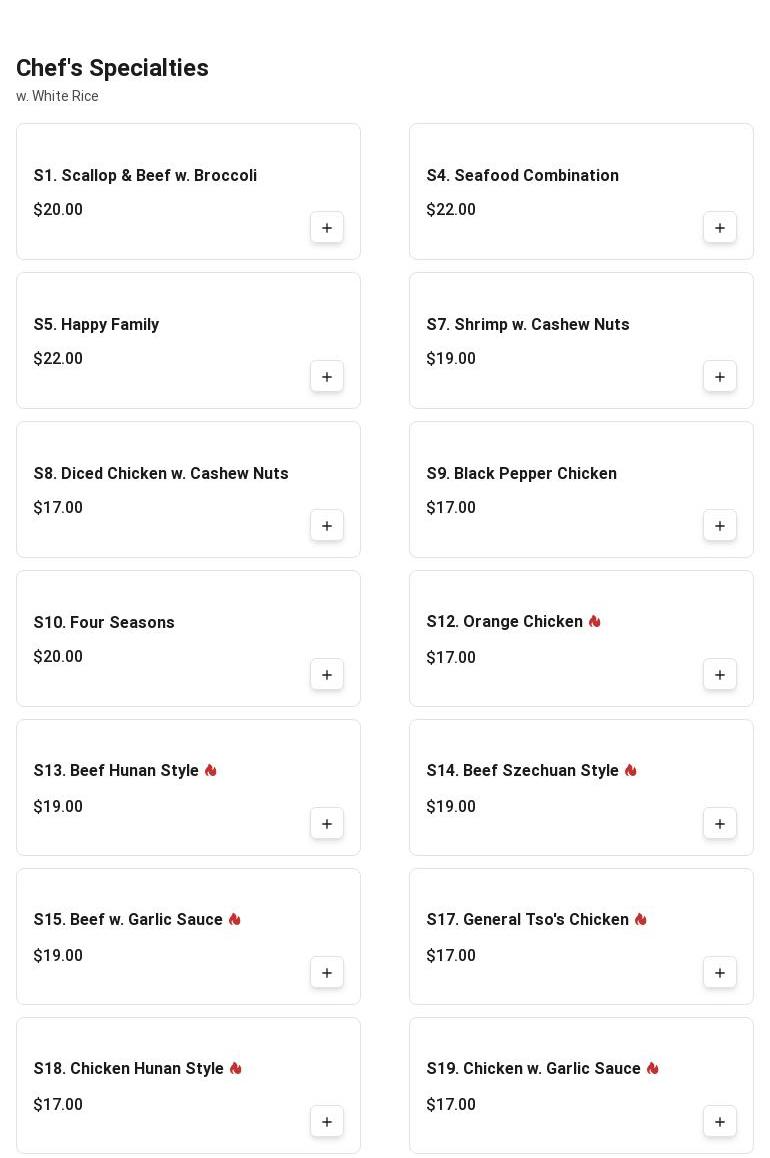This screenshot has width=770, height=1158.
Task: Add S8. Diced Chicken w. Cashew Nuts
Action: tap(327, 526)
